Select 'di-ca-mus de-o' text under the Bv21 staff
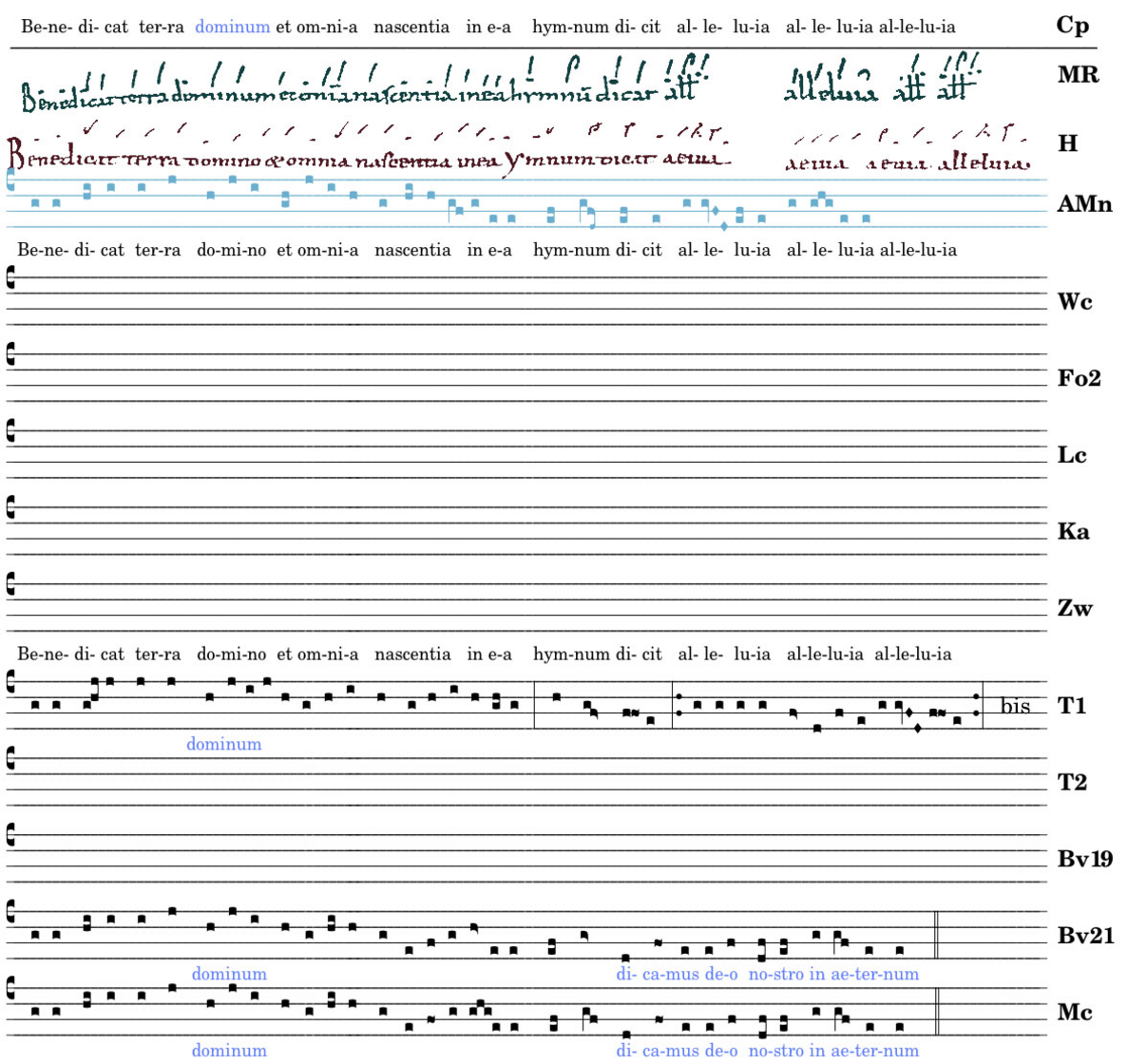Screen dimensions: 1128x1064 tap(676, 974)
